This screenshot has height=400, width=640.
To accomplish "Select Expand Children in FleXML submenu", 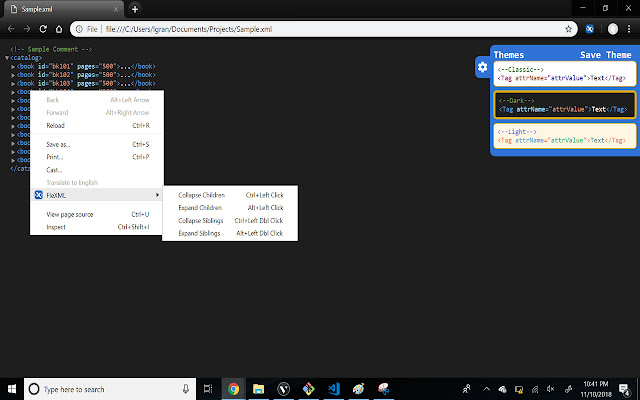I will pyautogui.click(x=230, y=208).
